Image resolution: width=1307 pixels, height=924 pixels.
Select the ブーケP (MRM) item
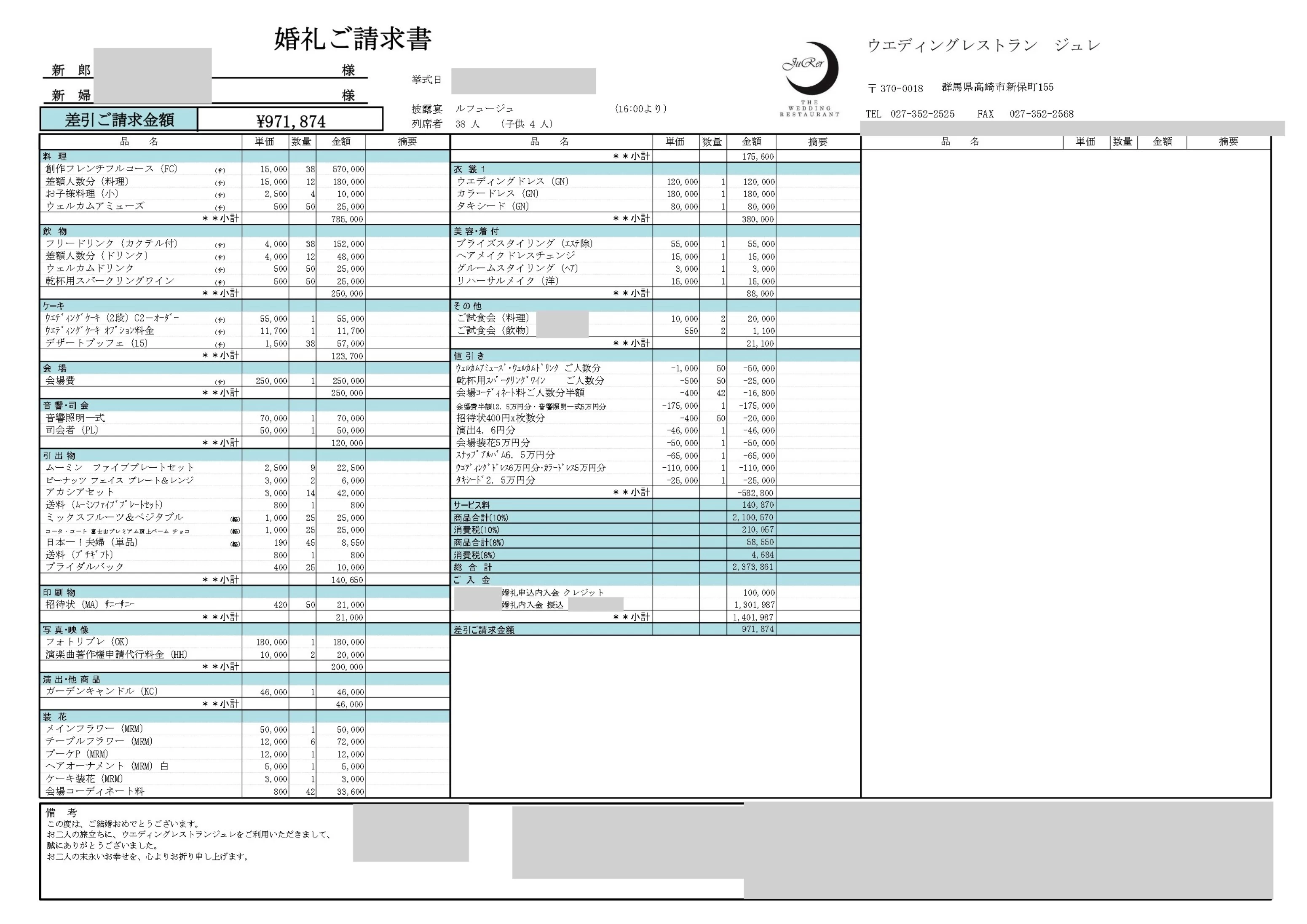pos(77,754)
